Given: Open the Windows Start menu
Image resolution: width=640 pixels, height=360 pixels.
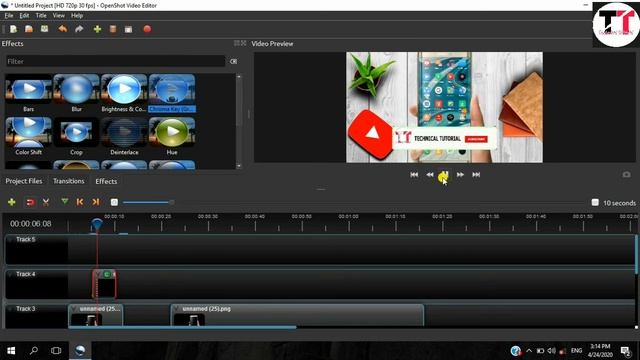Looking at the screenshot, I should point(11,351).
